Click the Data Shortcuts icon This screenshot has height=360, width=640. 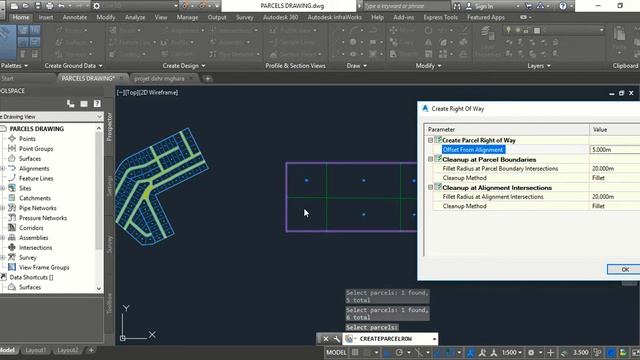point(3,277)
